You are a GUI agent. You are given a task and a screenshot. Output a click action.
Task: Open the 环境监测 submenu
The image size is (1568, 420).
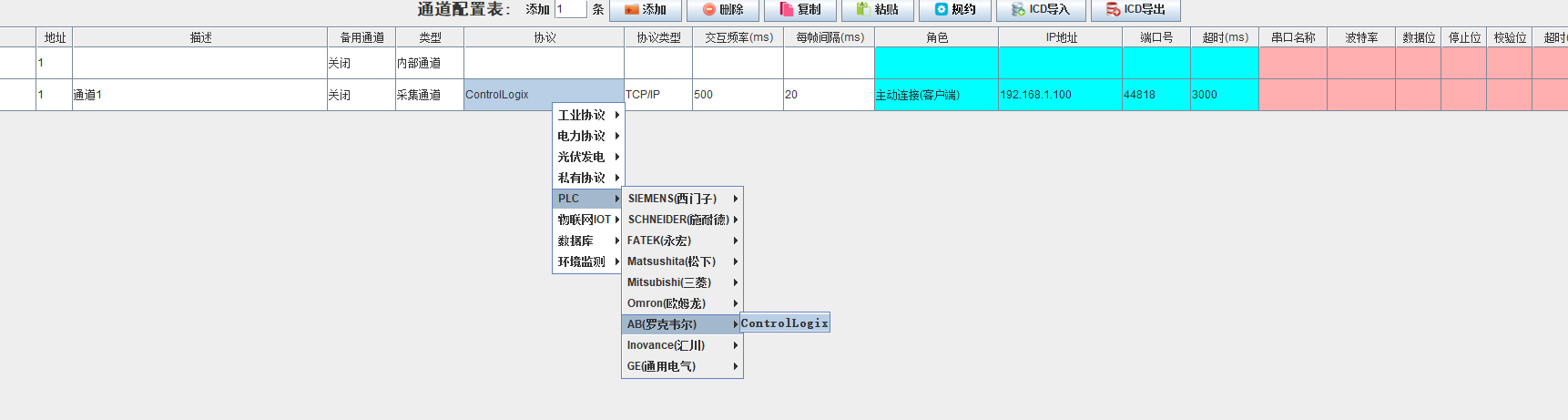pos(588,261)
